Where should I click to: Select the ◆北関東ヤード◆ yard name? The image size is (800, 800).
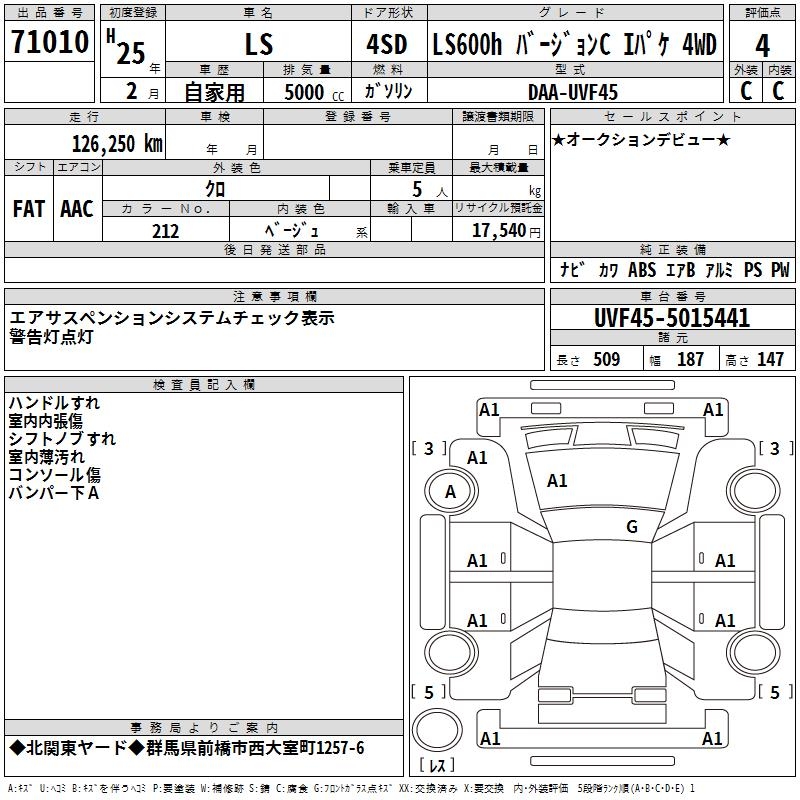point(77,748)
